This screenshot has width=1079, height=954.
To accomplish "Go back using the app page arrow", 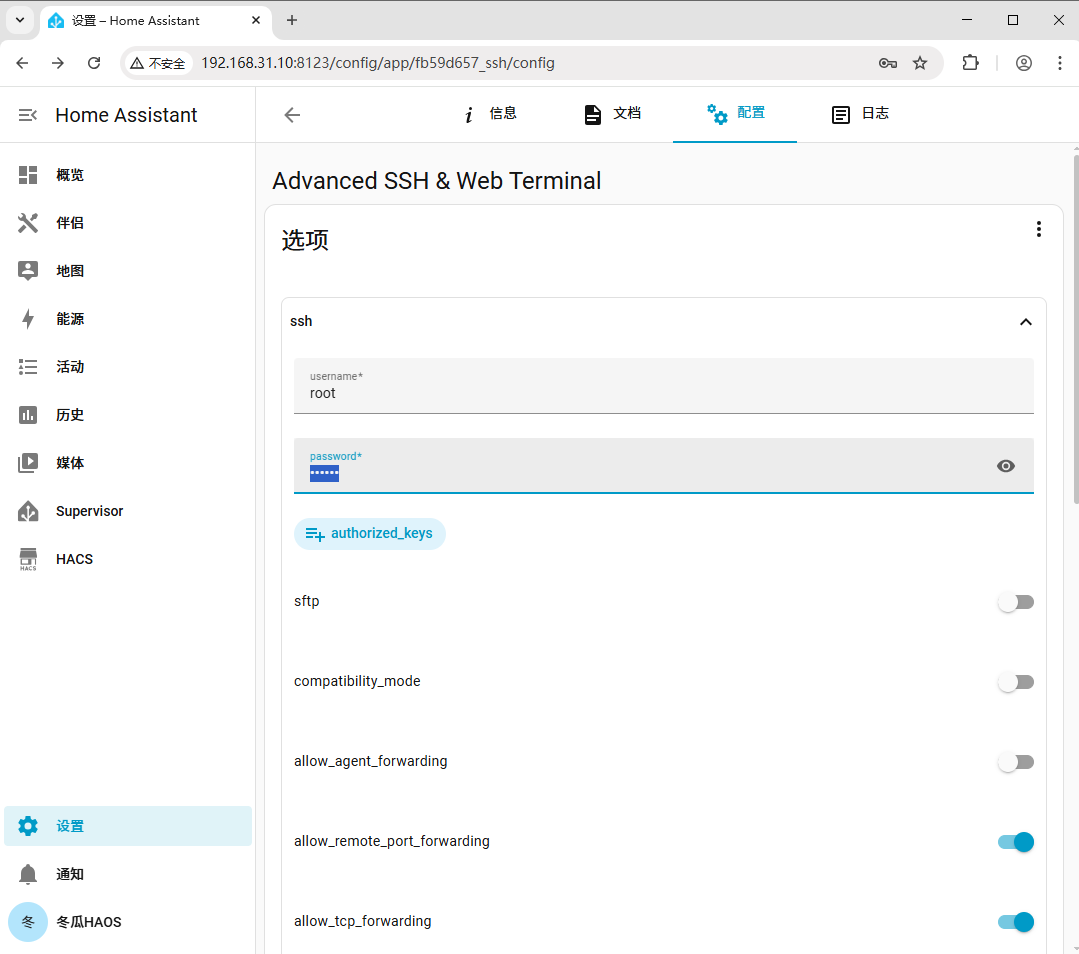I will click(292, 115).
